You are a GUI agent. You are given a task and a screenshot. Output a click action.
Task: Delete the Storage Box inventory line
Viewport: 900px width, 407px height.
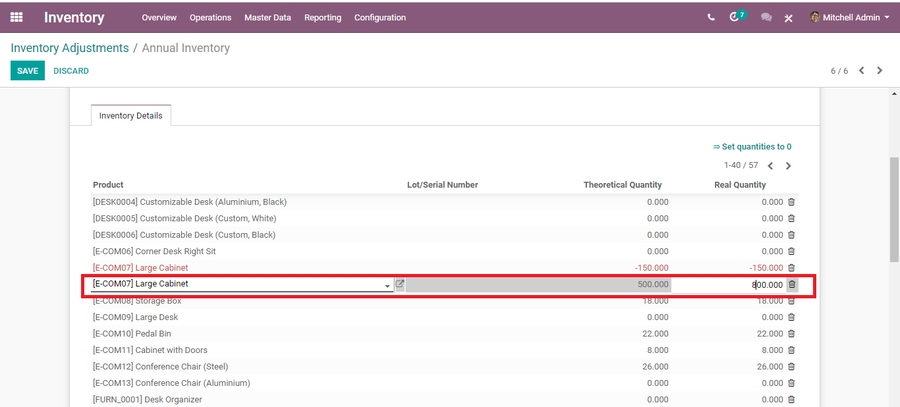[x=792, y=300]
